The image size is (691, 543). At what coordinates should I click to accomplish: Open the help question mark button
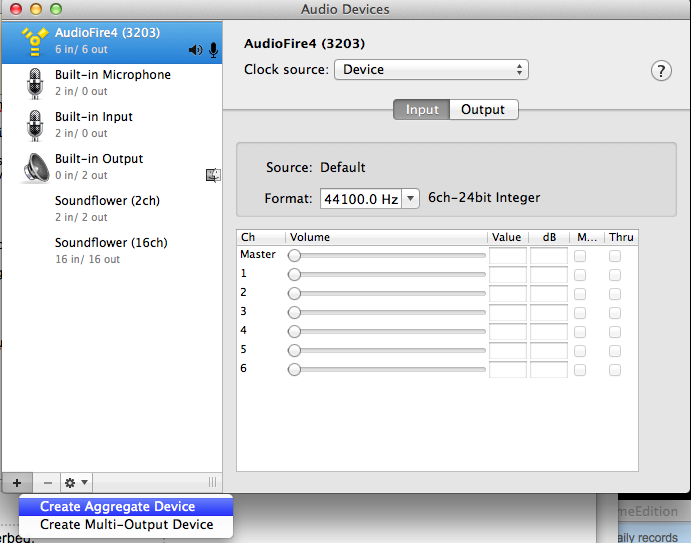point(661,71)
